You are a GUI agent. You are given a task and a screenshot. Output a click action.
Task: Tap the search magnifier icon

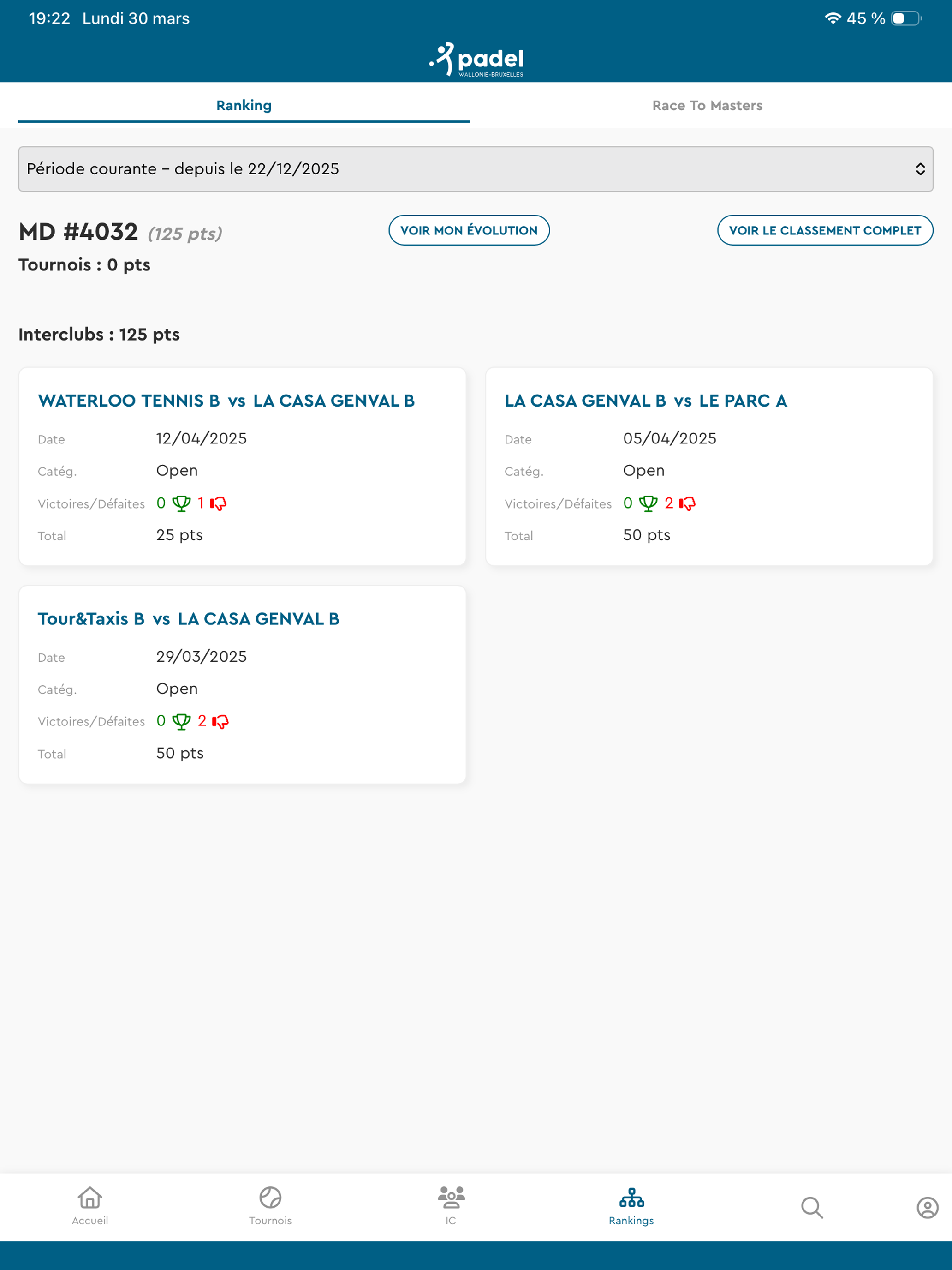tap(812, 1207)
